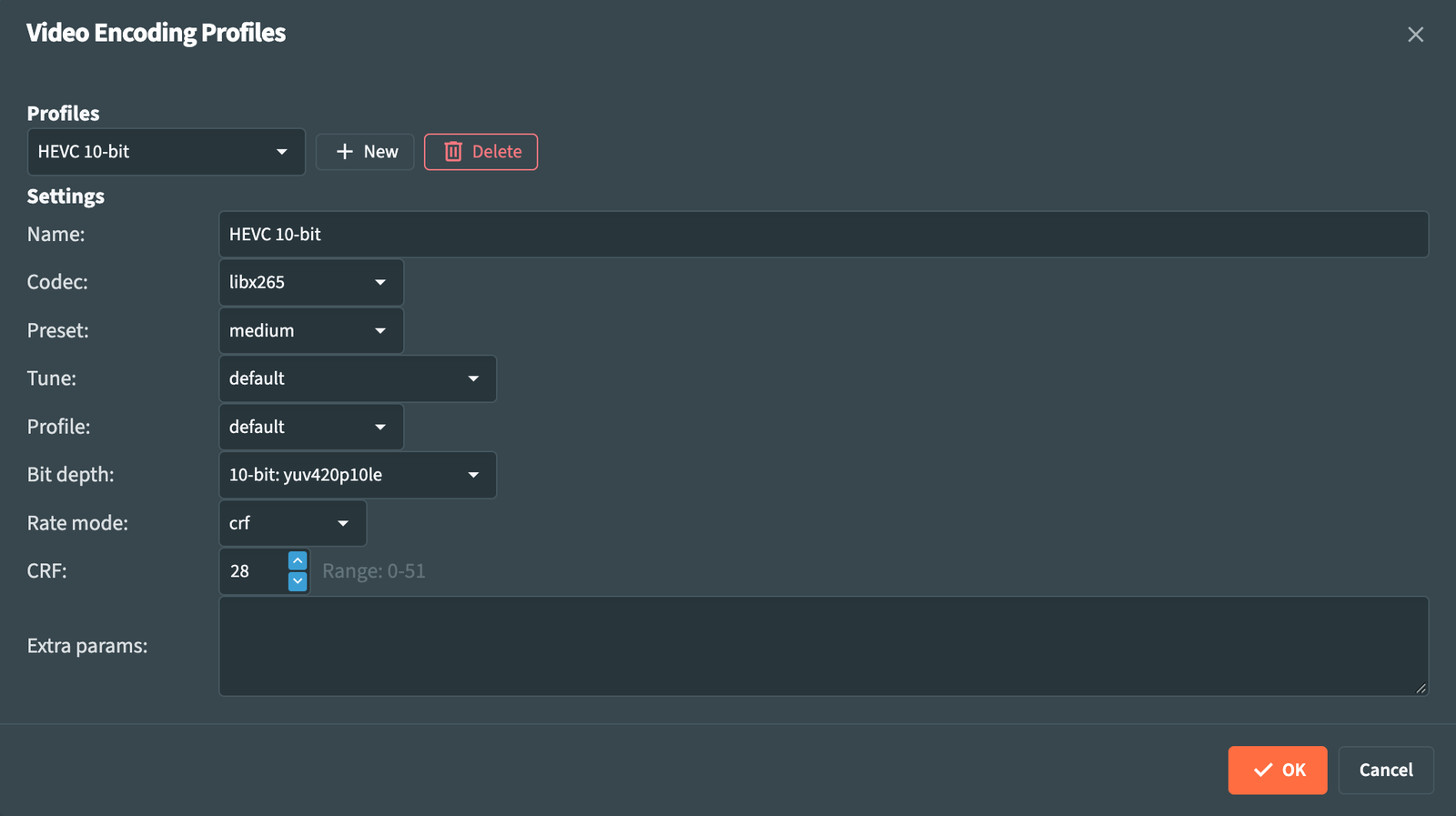Viewport: 1456px width, 816px height.
Task: Click the 'Settings' heading
Action: [x=66, y=196]
